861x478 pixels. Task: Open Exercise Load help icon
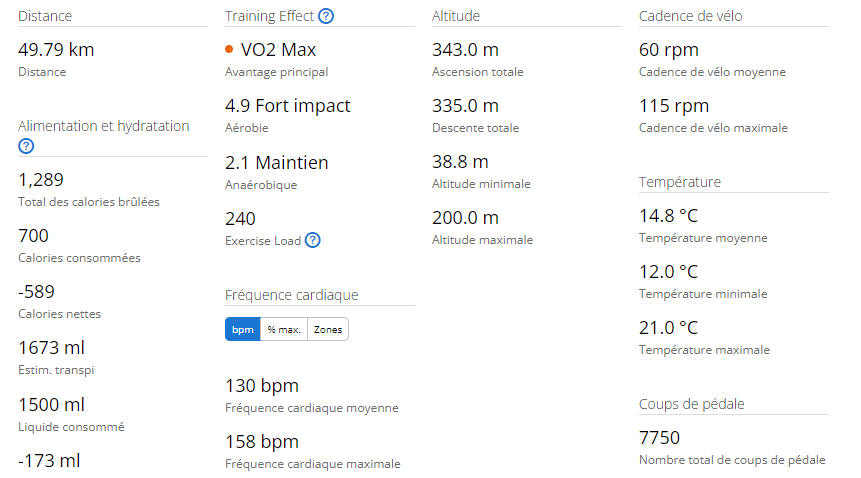pos(312,240)
